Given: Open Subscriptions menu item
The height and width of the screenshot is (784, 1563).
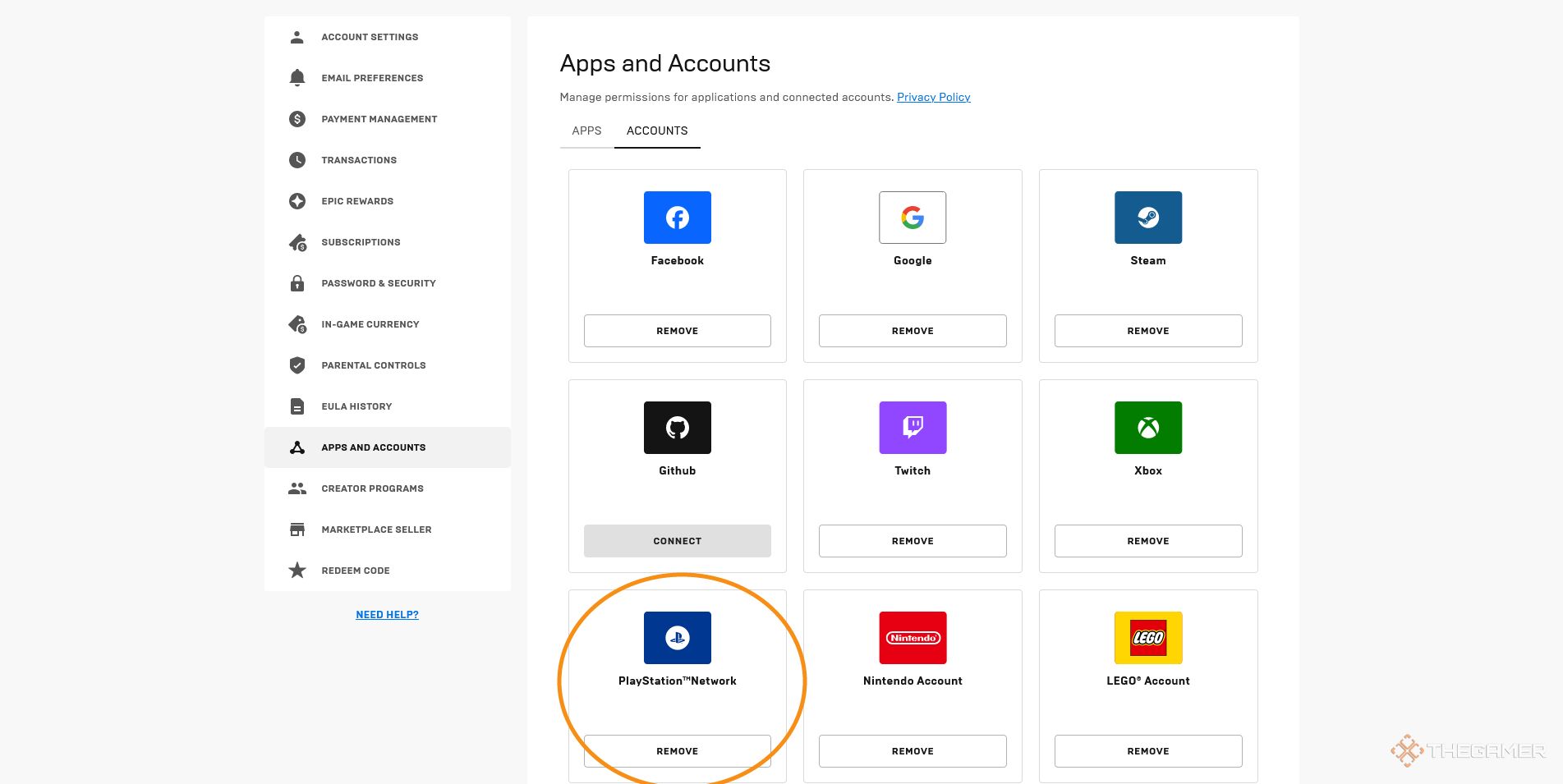Looking at the screenshot, I should 388,242.
